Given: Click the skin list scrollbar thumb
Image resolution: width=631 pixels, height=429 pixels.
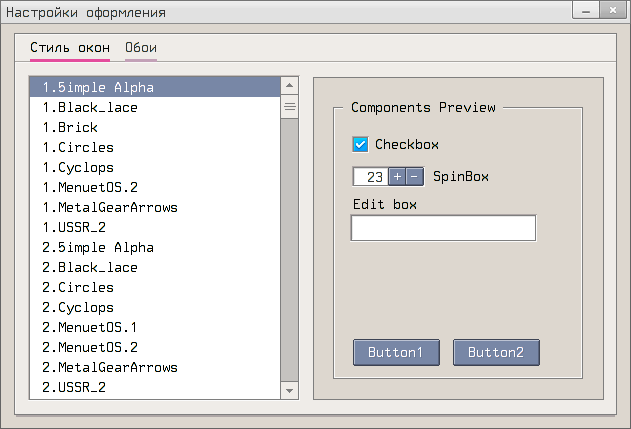Looking at the screenshot, I should click(x=290, y=106).
